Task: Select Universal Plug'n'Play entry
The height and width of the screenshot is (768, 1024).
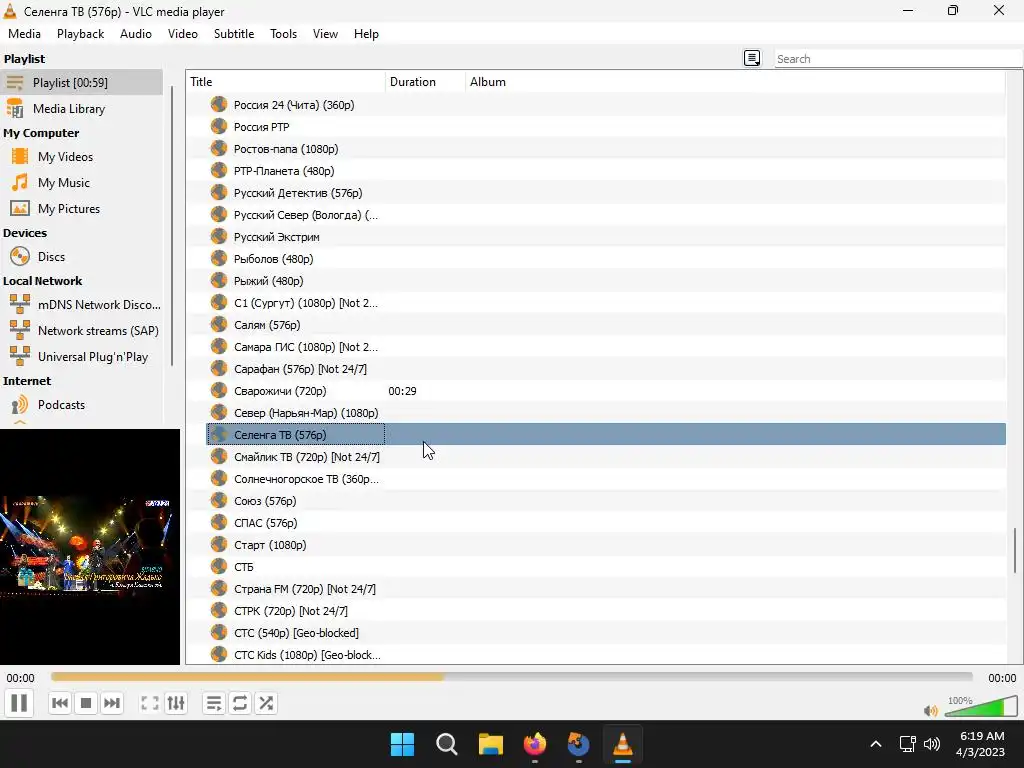Action: pyautogui.click(x=82, y=357)
